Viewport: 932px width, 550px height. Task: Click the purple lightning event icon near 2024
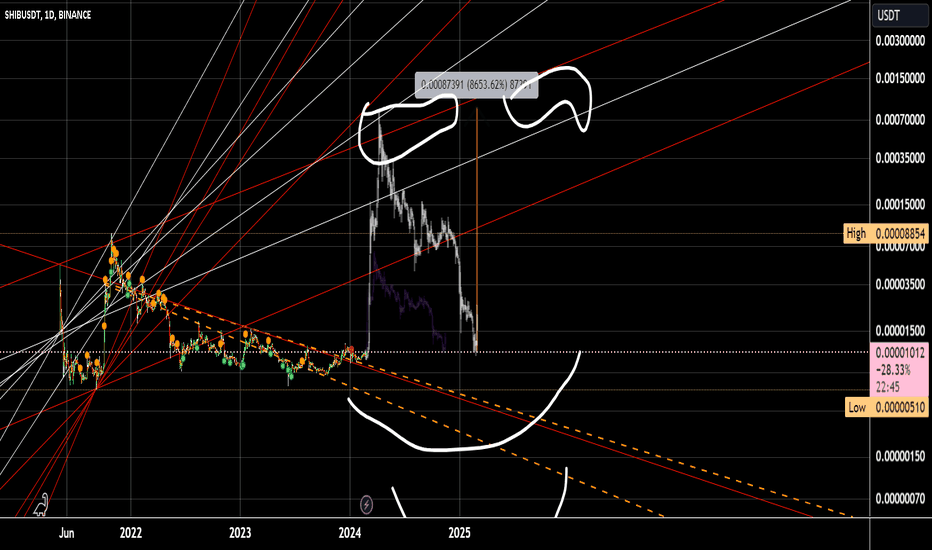(x=367, y=505)
